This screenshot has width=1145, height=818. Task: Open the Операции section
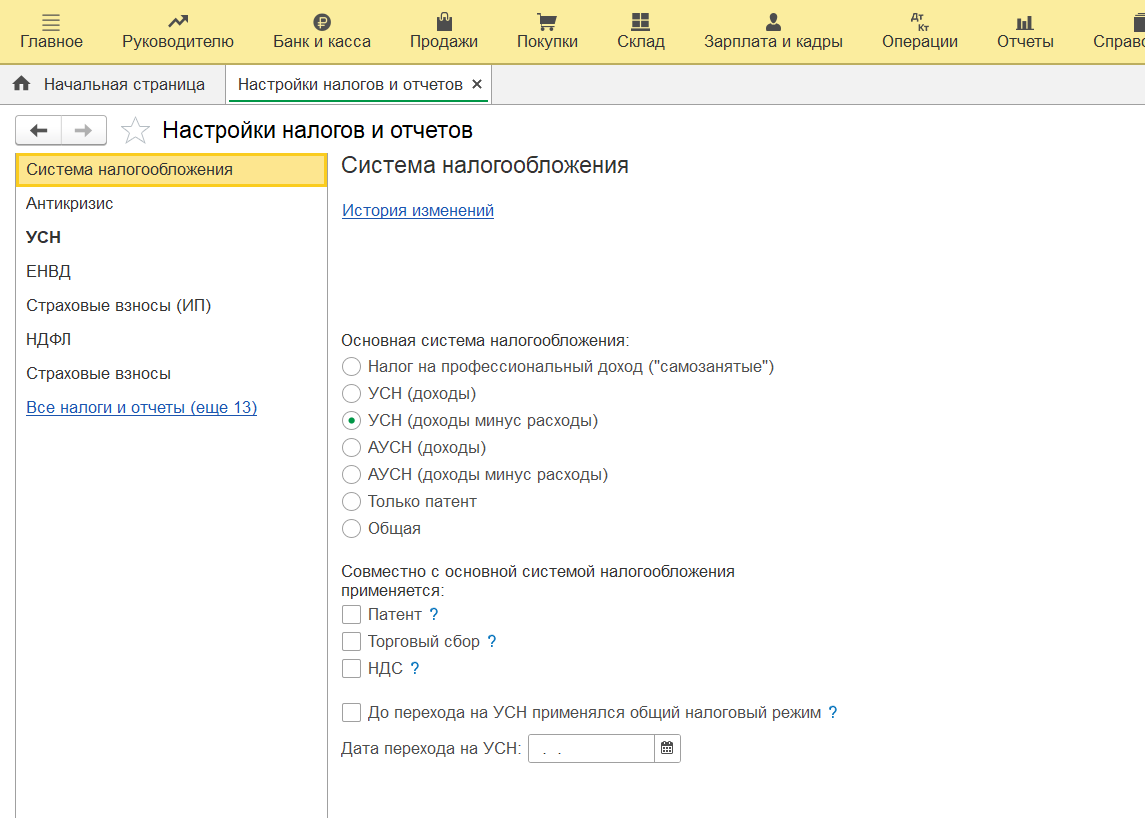pos(919,31)
